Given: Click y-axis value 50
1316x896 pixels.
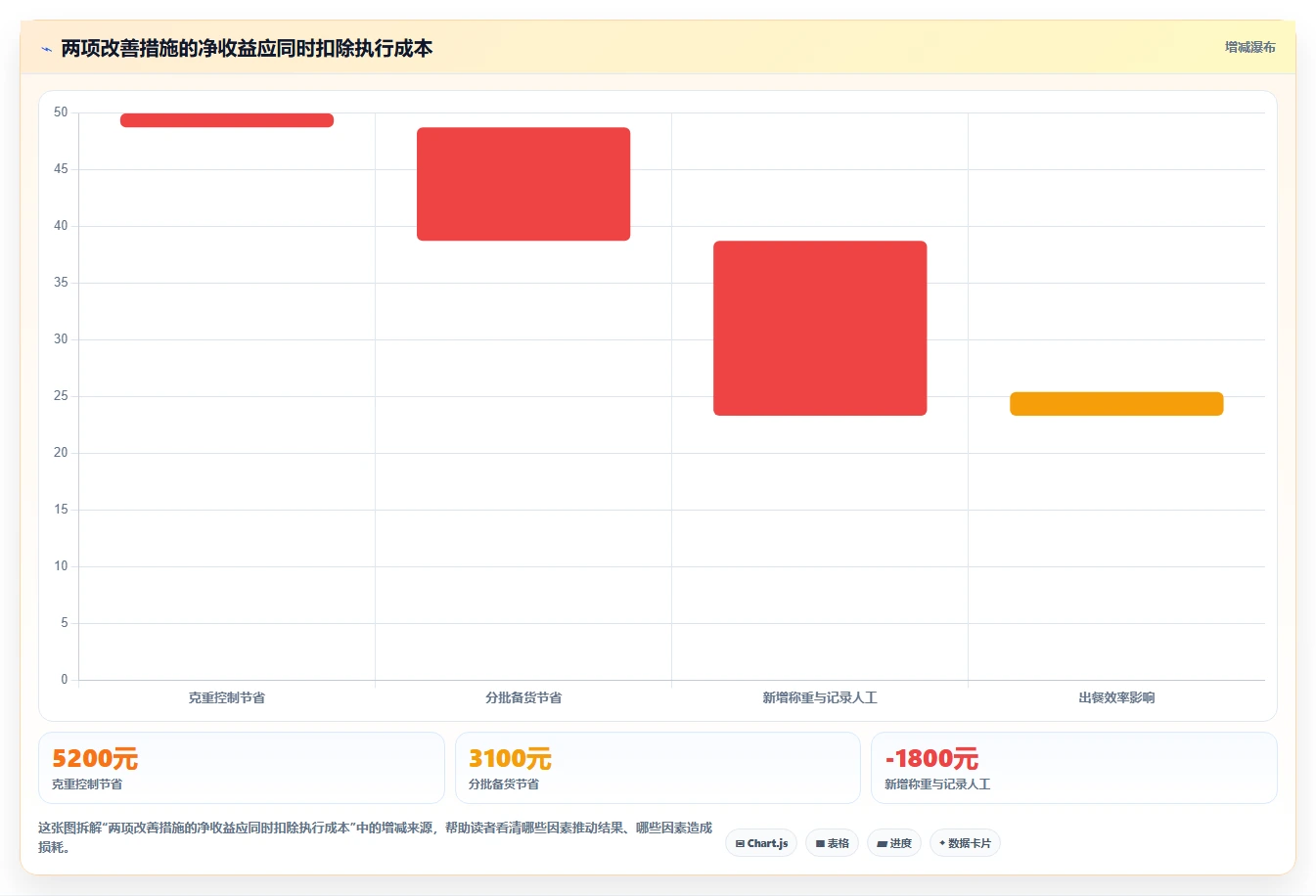Looking at the screenshot, I should (61, 112).
